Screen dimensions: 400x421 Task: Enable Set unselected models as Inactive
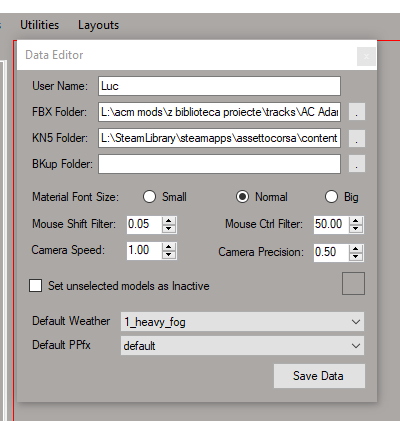click(x=35, y=286)
